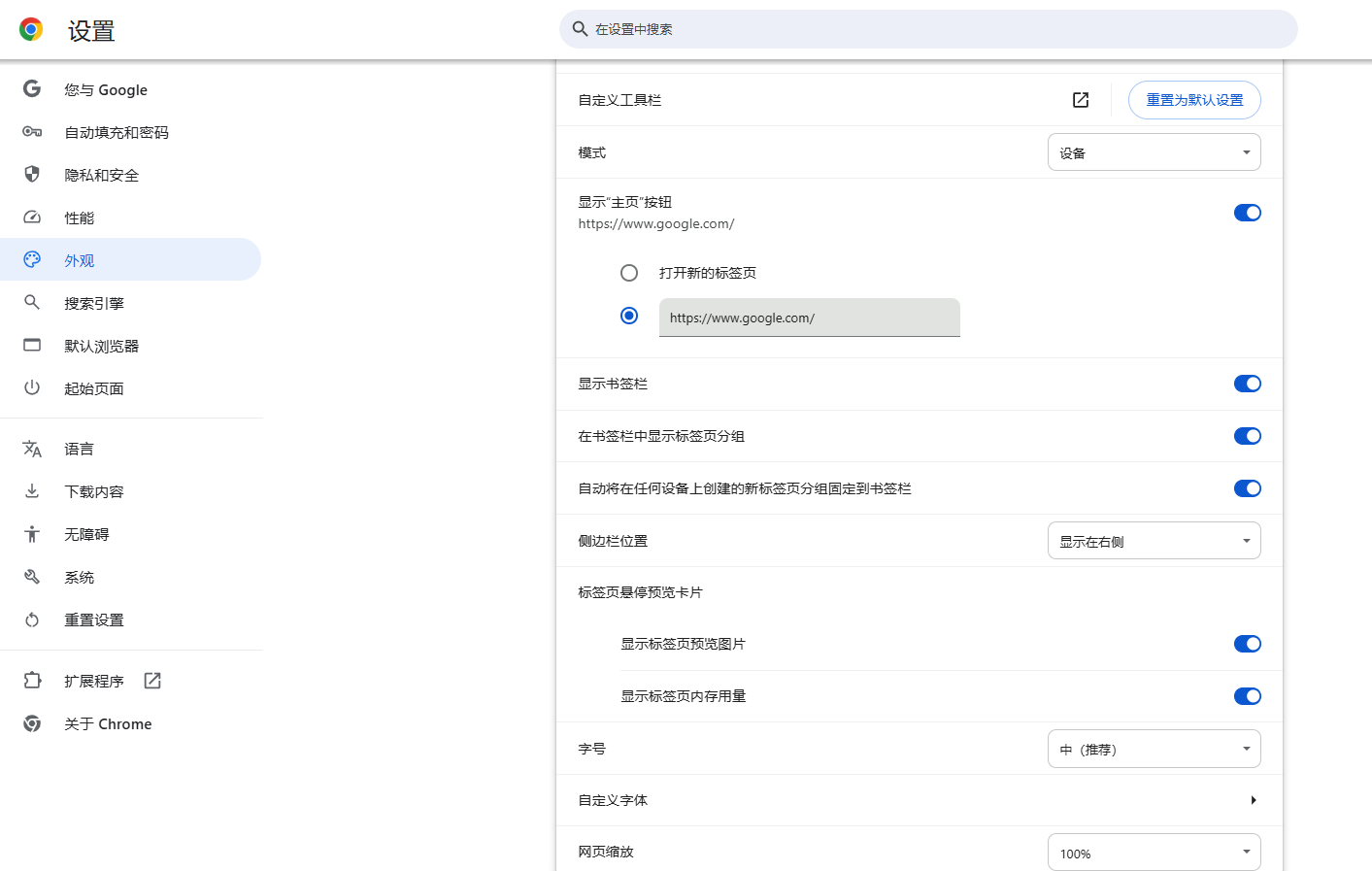Image resolution: width=1372 pixels, height=871 pixels.
Task: Click the magnifier icon in the settings search bar
Action: point(580,29)
